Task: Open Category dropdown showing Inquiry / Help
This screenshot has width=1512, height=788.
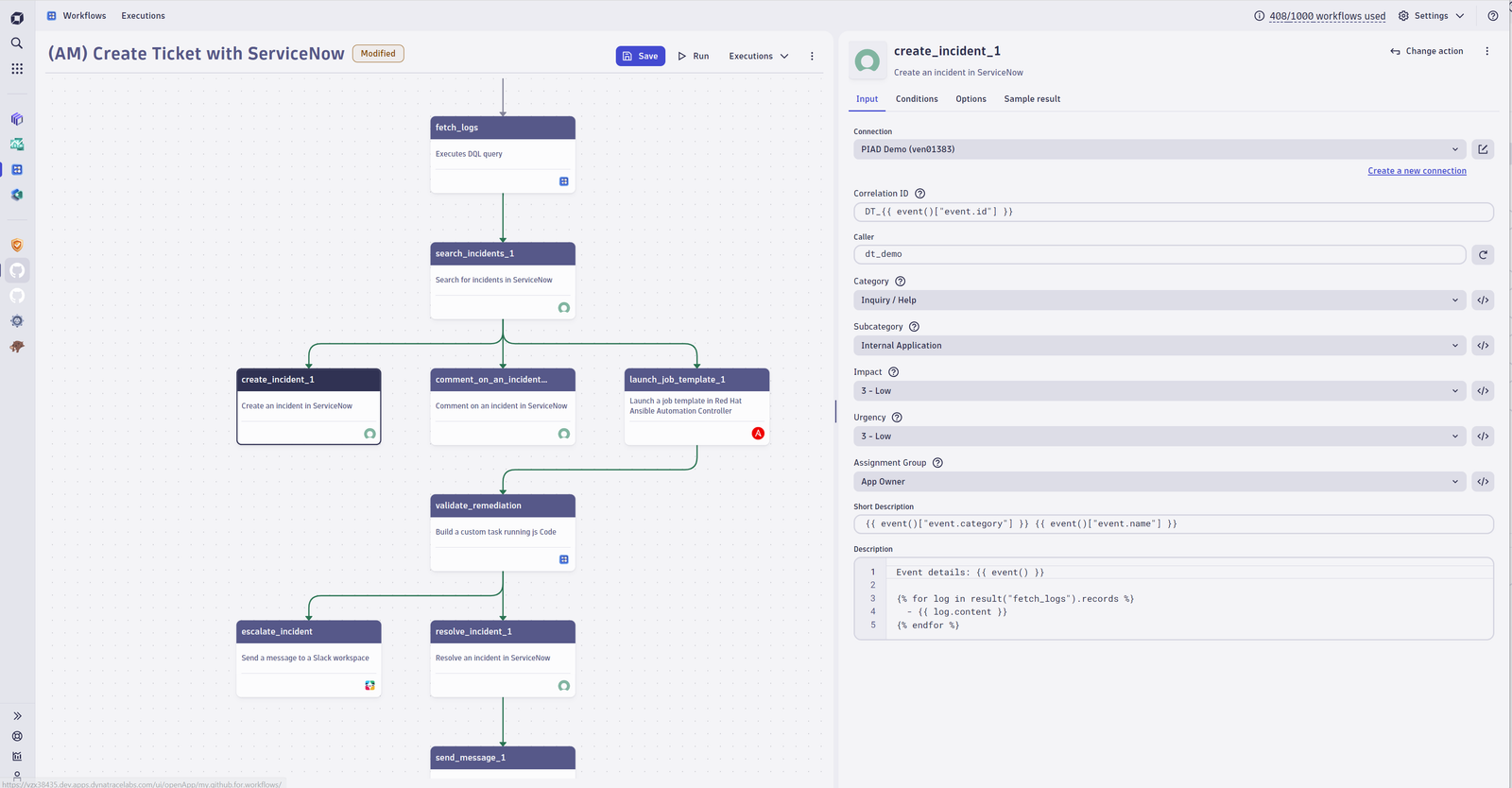Action: [x=1160, y=300]
